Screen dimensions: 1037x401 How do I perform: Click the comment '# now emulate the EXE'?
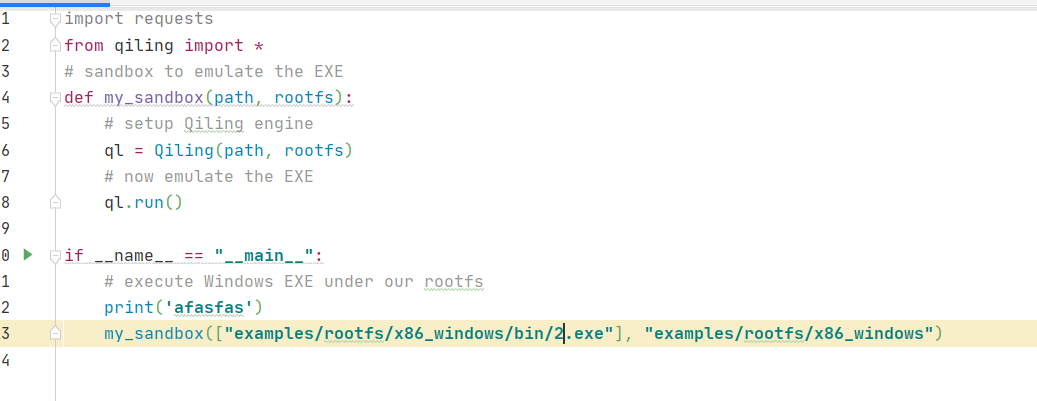coord(208,177)
